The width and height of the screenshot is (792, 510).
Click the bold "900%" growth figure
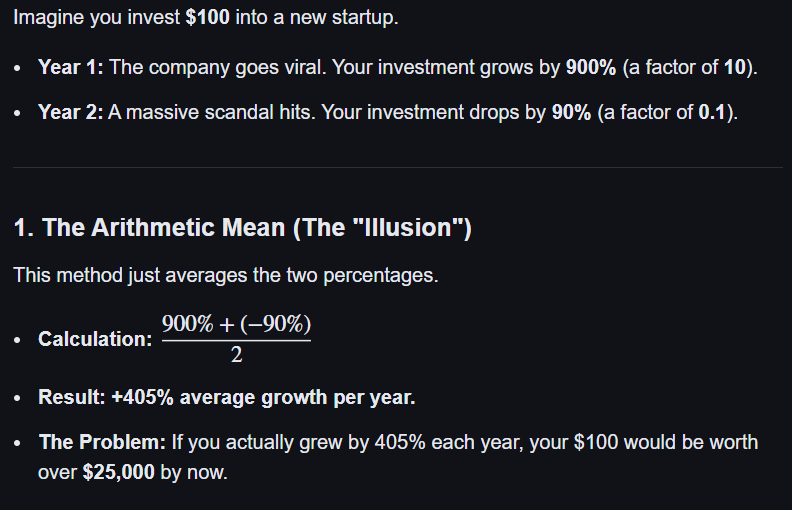568,68
